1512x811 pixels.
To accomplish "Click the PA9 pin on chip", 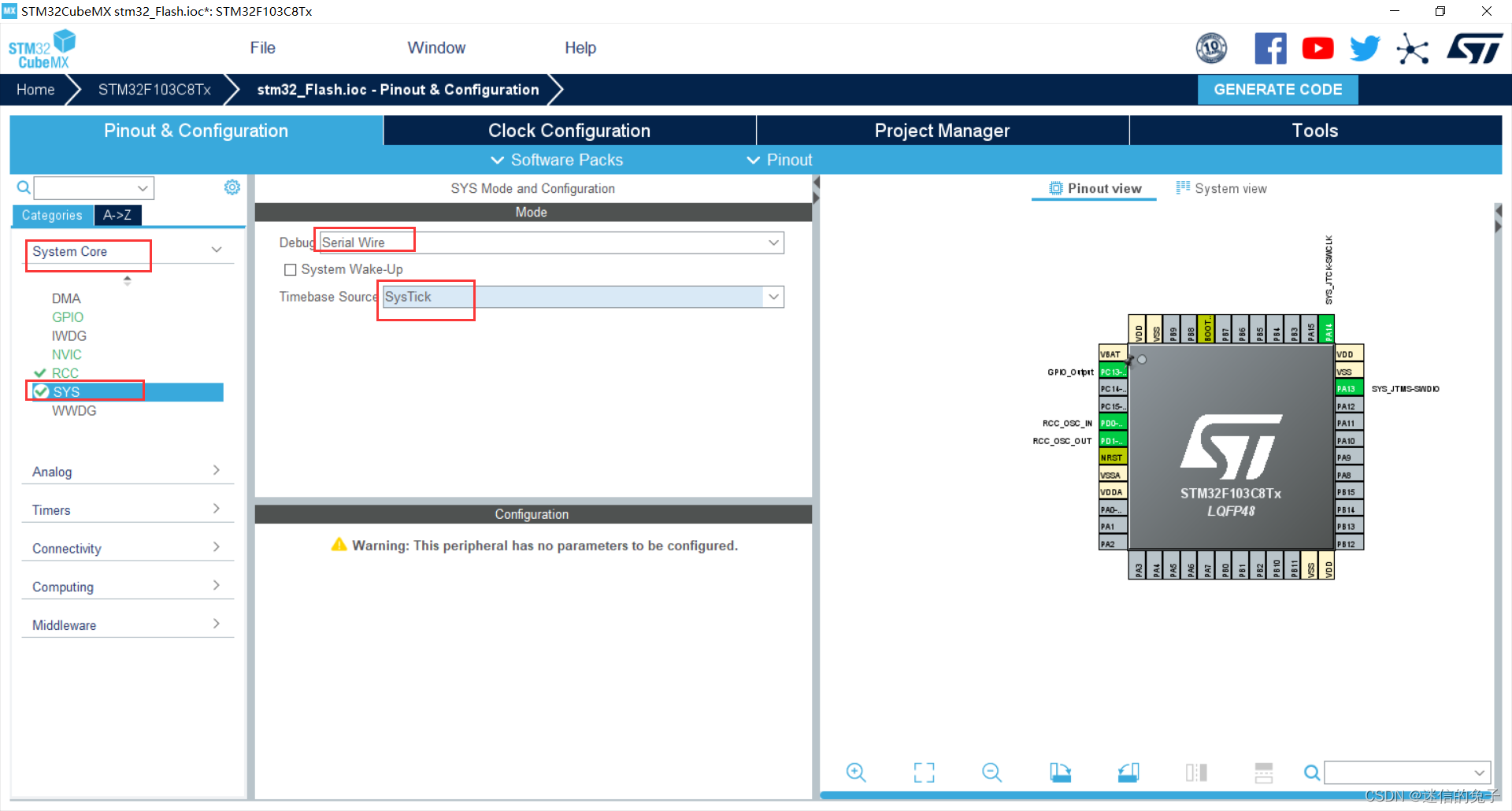I will (1349, 457).
